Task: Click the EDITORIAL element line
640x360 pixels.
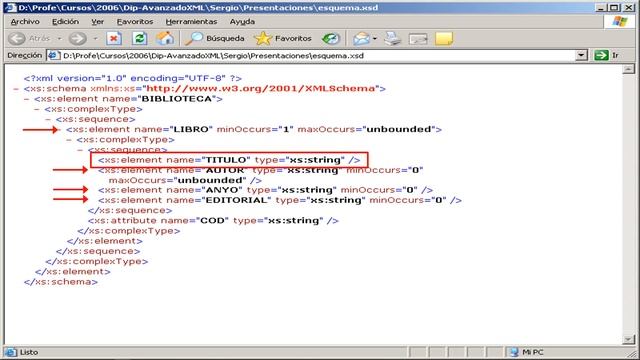Action: [x=280, y=200]
